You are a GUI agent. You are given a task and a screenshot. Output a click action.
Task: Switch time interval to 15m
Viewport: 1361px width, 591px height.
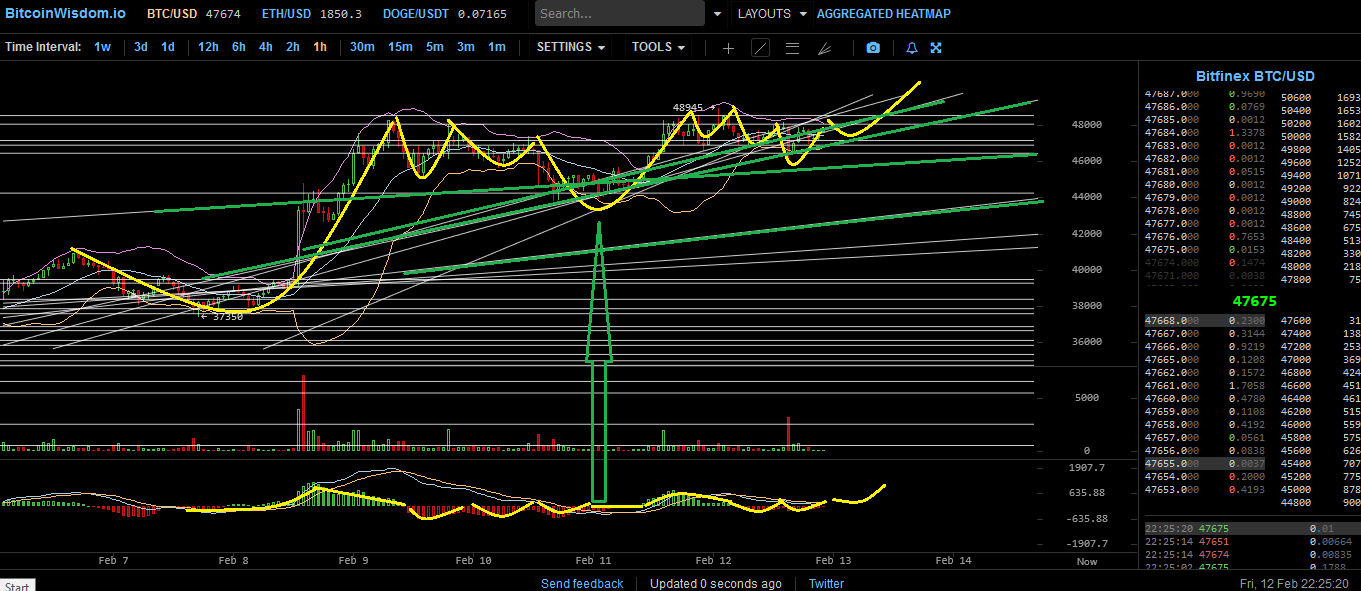tap(400, 47)
